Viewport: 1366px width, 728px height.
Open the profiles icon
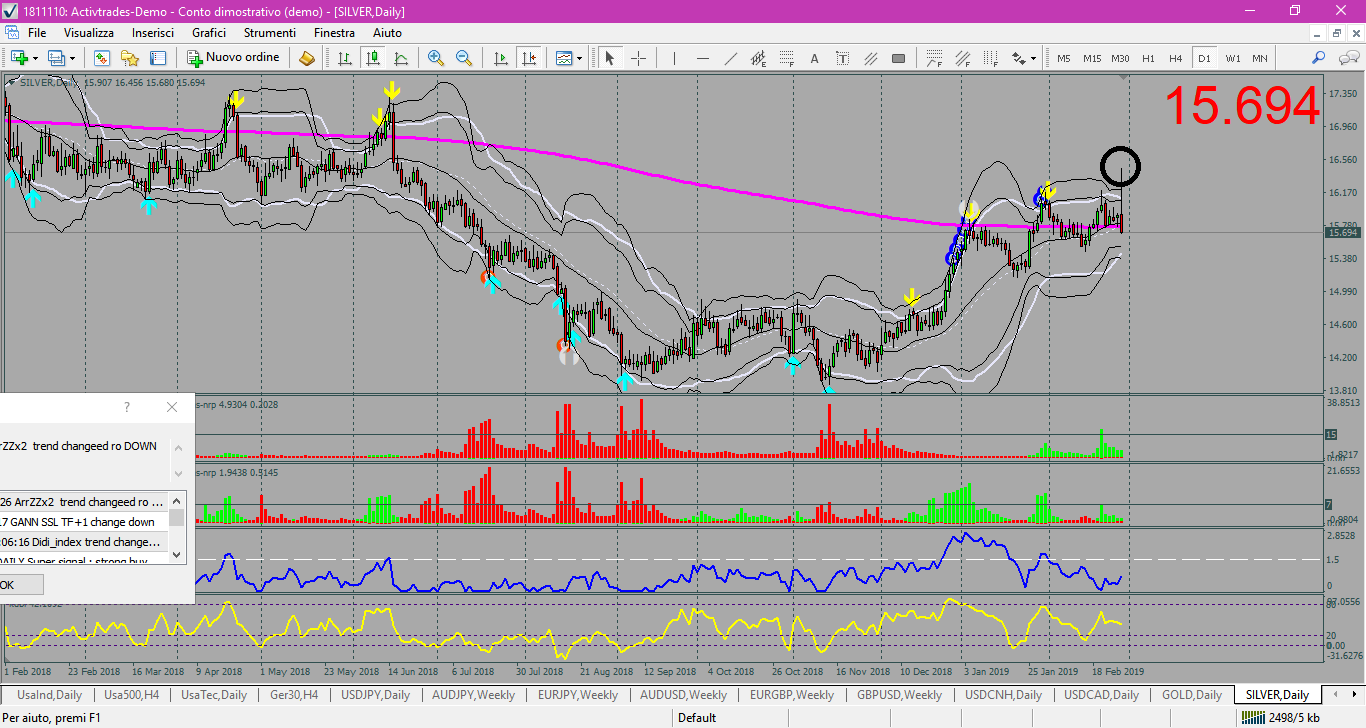[56, 58]
